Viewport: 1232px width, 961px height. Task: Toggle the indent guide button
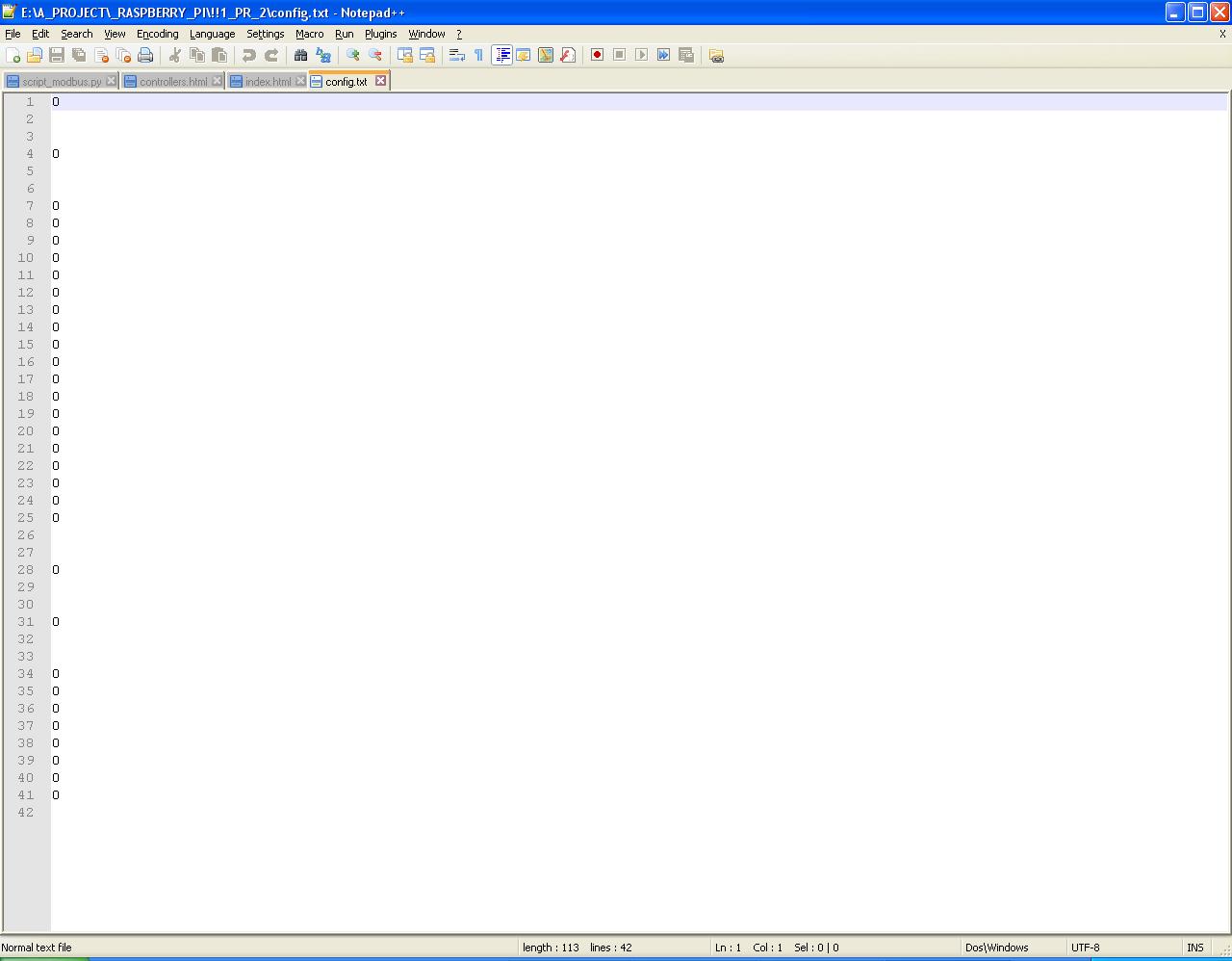[x=501, y=55]
